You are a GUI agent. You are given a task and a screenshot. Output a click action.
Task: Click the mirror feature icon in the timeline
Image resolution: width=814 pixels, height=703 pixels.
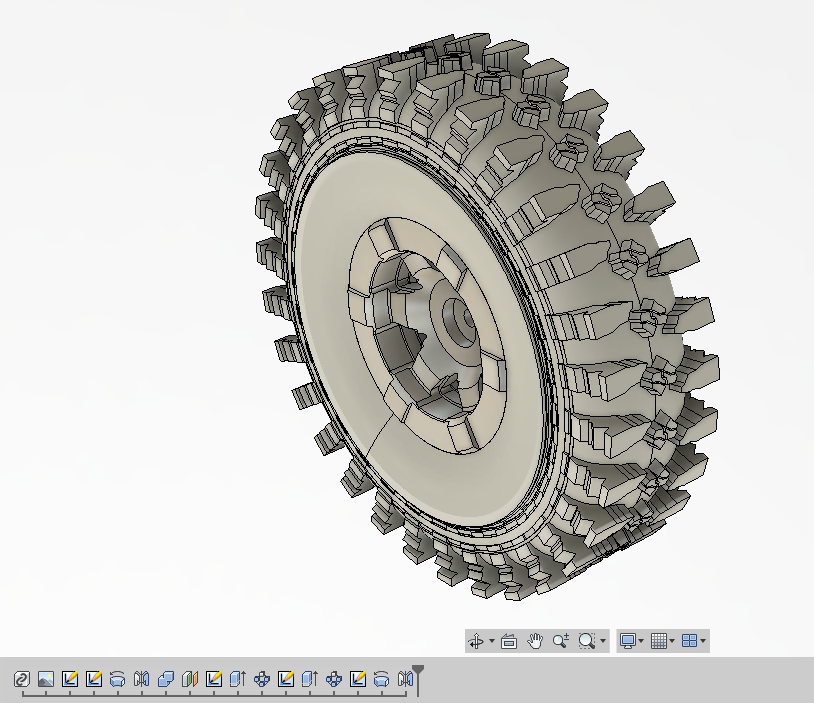point(139,679)
